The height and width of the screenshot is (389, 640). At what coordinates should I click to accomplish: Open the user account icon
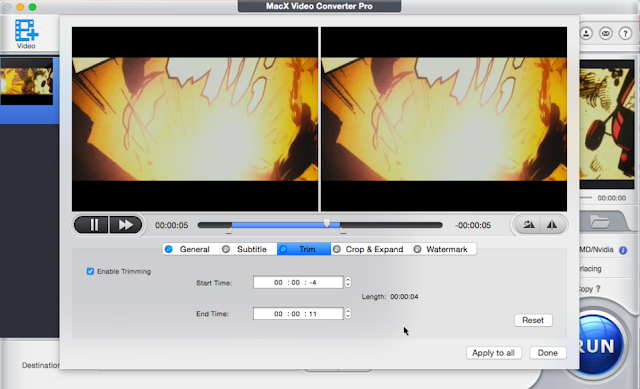tap(586, 33)
